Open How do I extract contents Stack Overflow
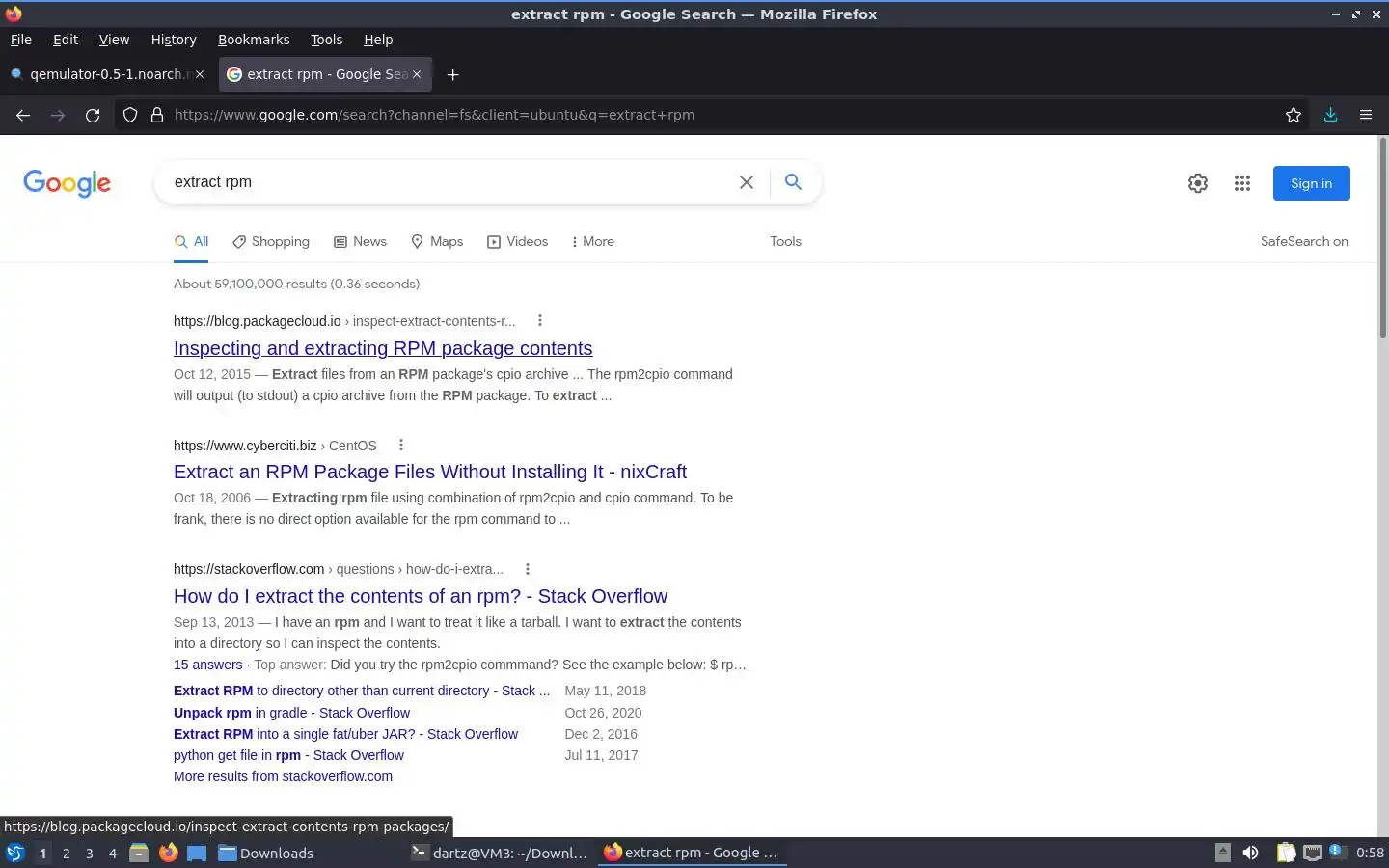The width and height of the screenshot is (1389, 868). click(421, 596)
